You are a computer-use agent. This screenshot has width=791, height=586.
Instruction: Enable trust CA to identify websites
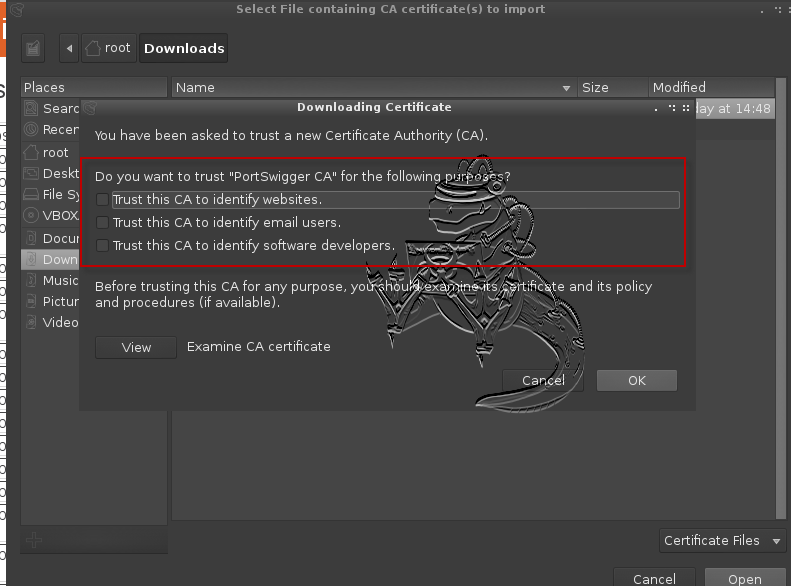click(102, 200)
